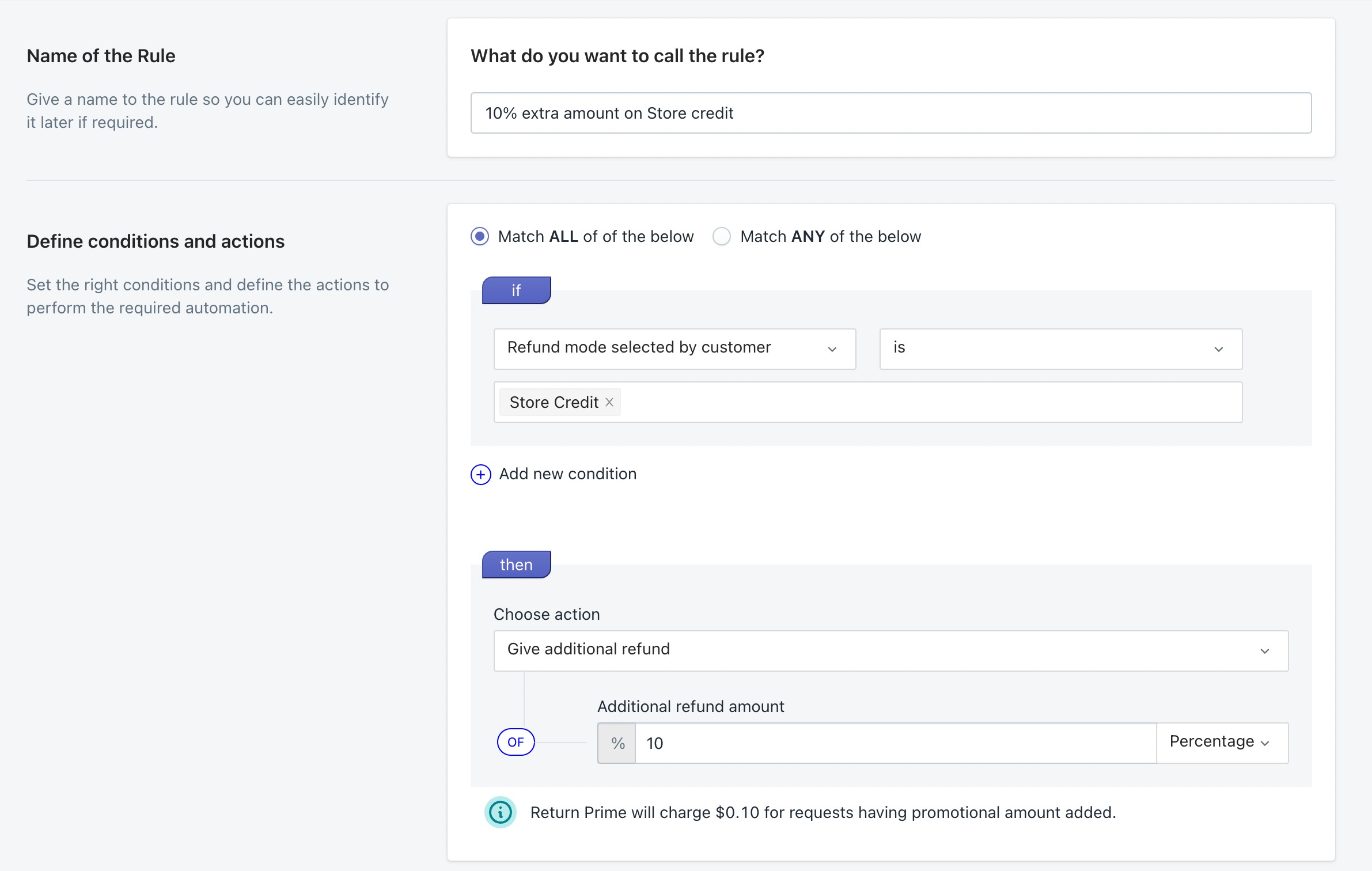Click the percent symbol prefix box
The width and height of the screenshot is (1372, 871).
click(x=617, y=743)
